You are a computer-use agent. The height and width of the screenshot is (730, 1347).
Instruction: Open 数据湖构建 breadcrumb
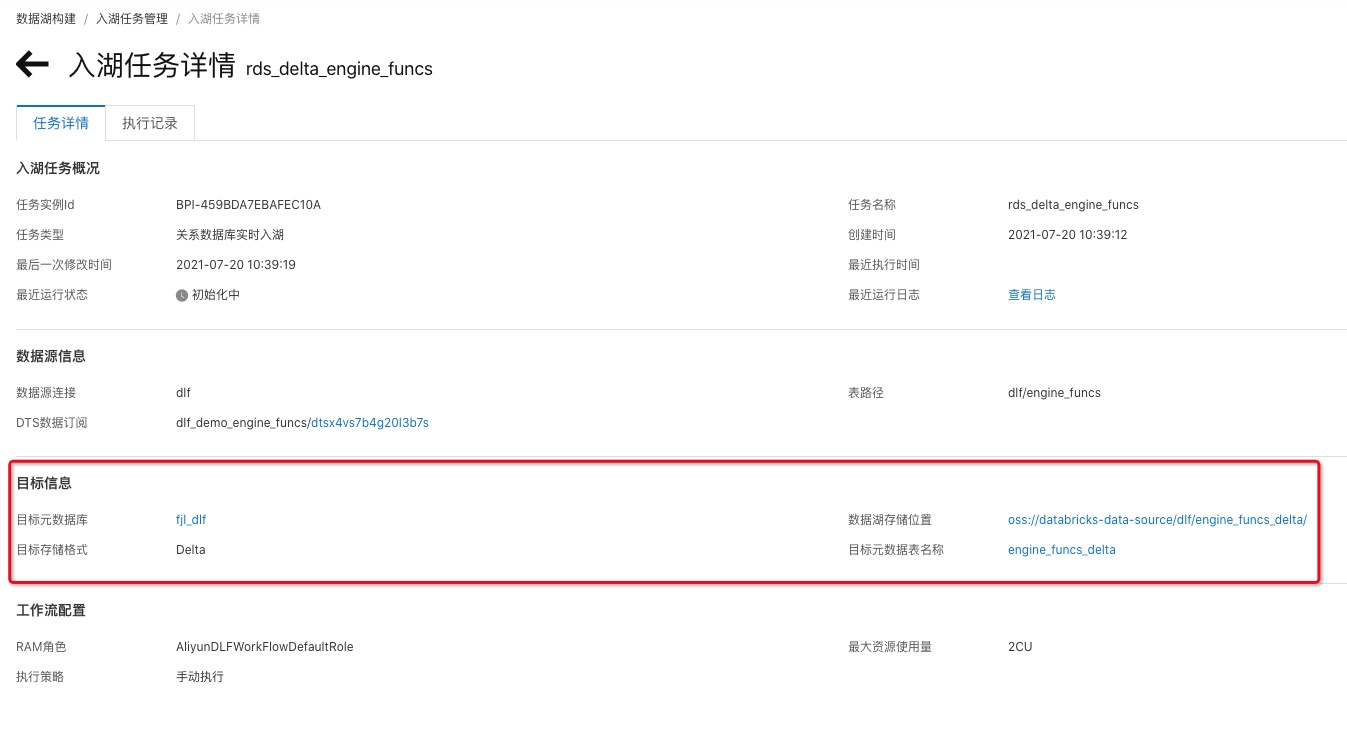click(45, 19)
